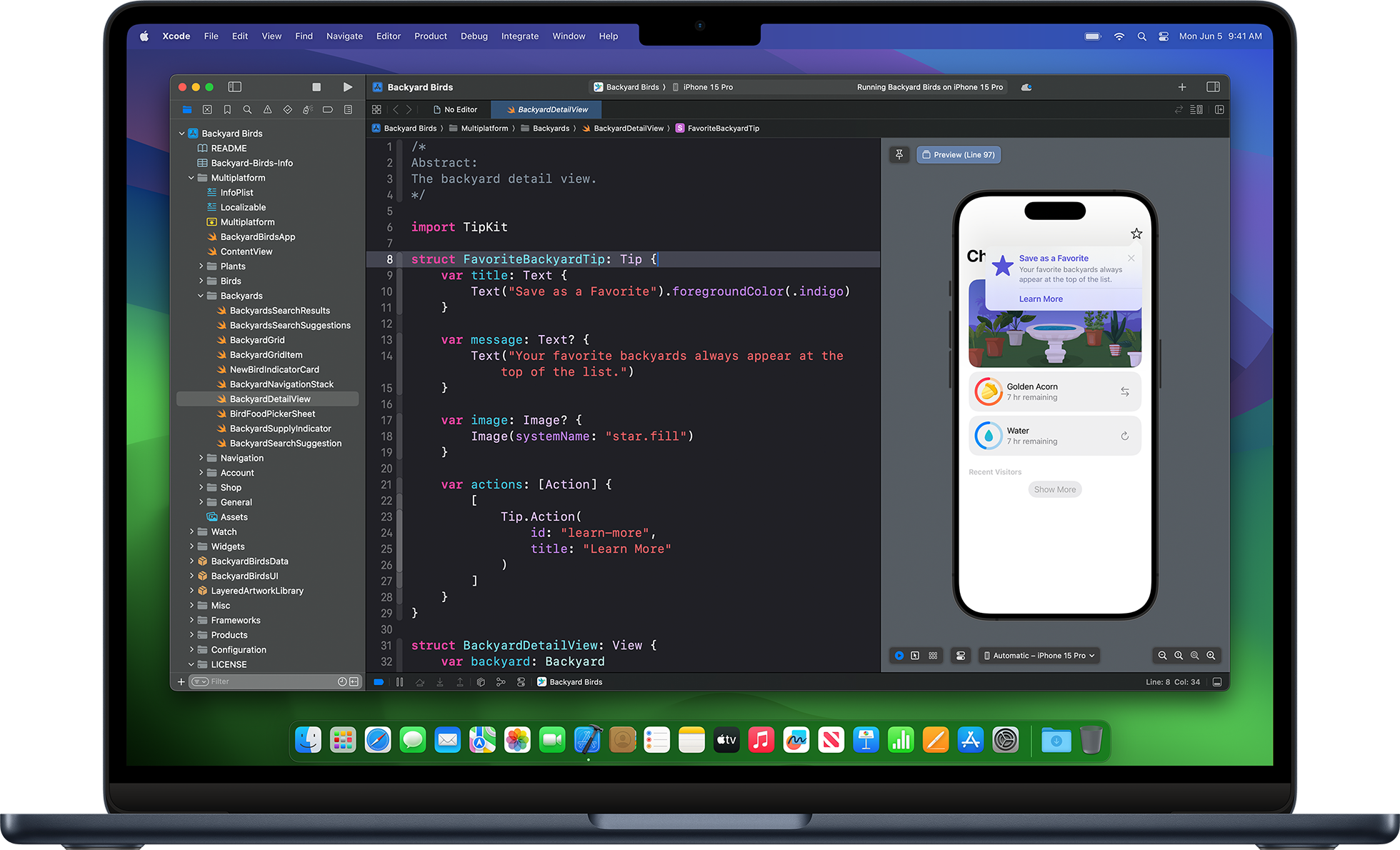Open the Editor menu
This screenshot has height=850, width=1400.
[x=389, y=36]
